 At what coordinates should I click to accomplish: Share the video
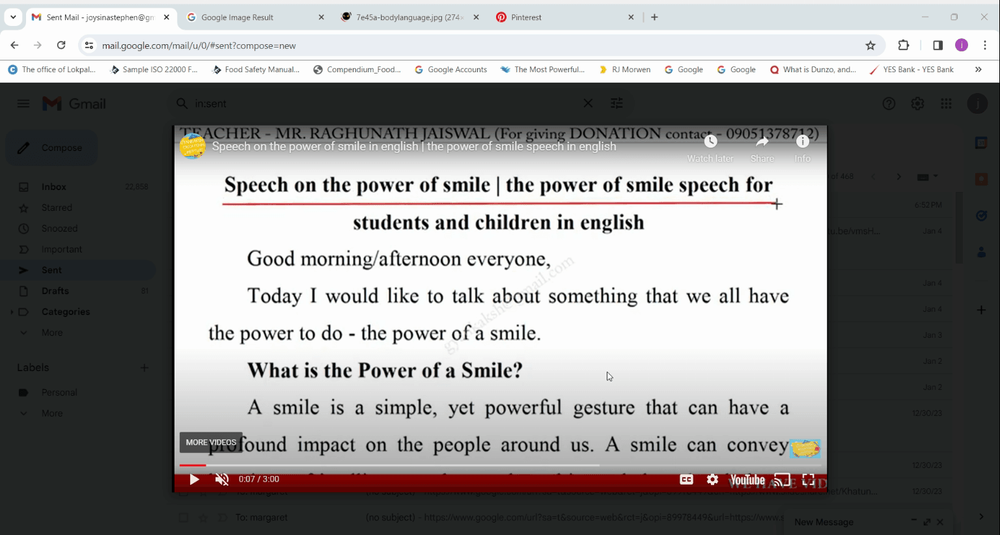pos(762,148)
